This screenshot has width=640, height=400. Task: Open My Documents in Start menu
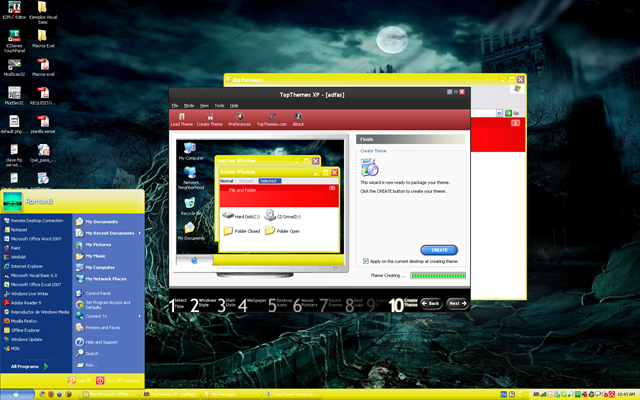click(x=97, y=222)
